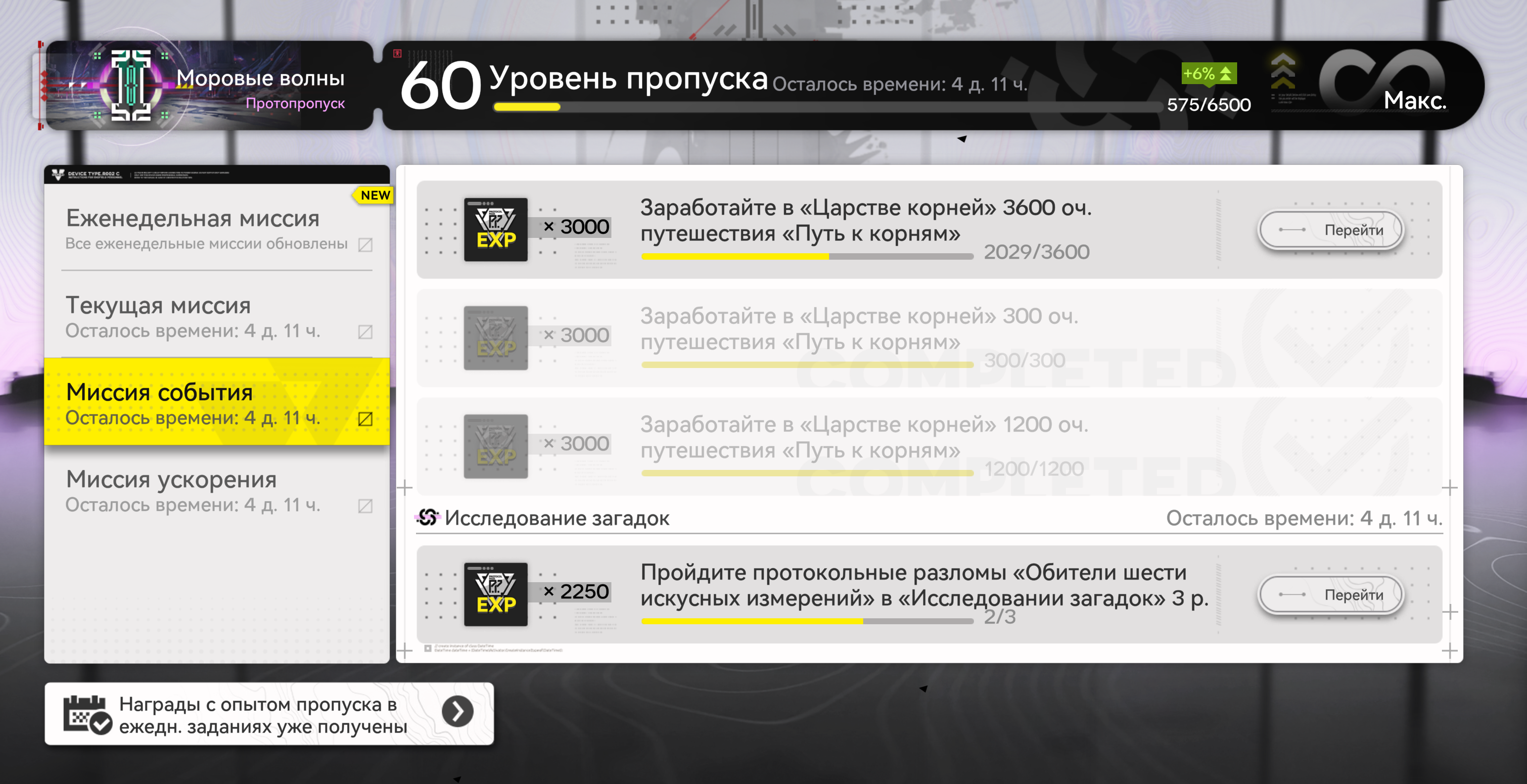Toggle the checkbox beside Текущая миссия
This screenshot has height=784, width=1527.
[x=365, y=332]
